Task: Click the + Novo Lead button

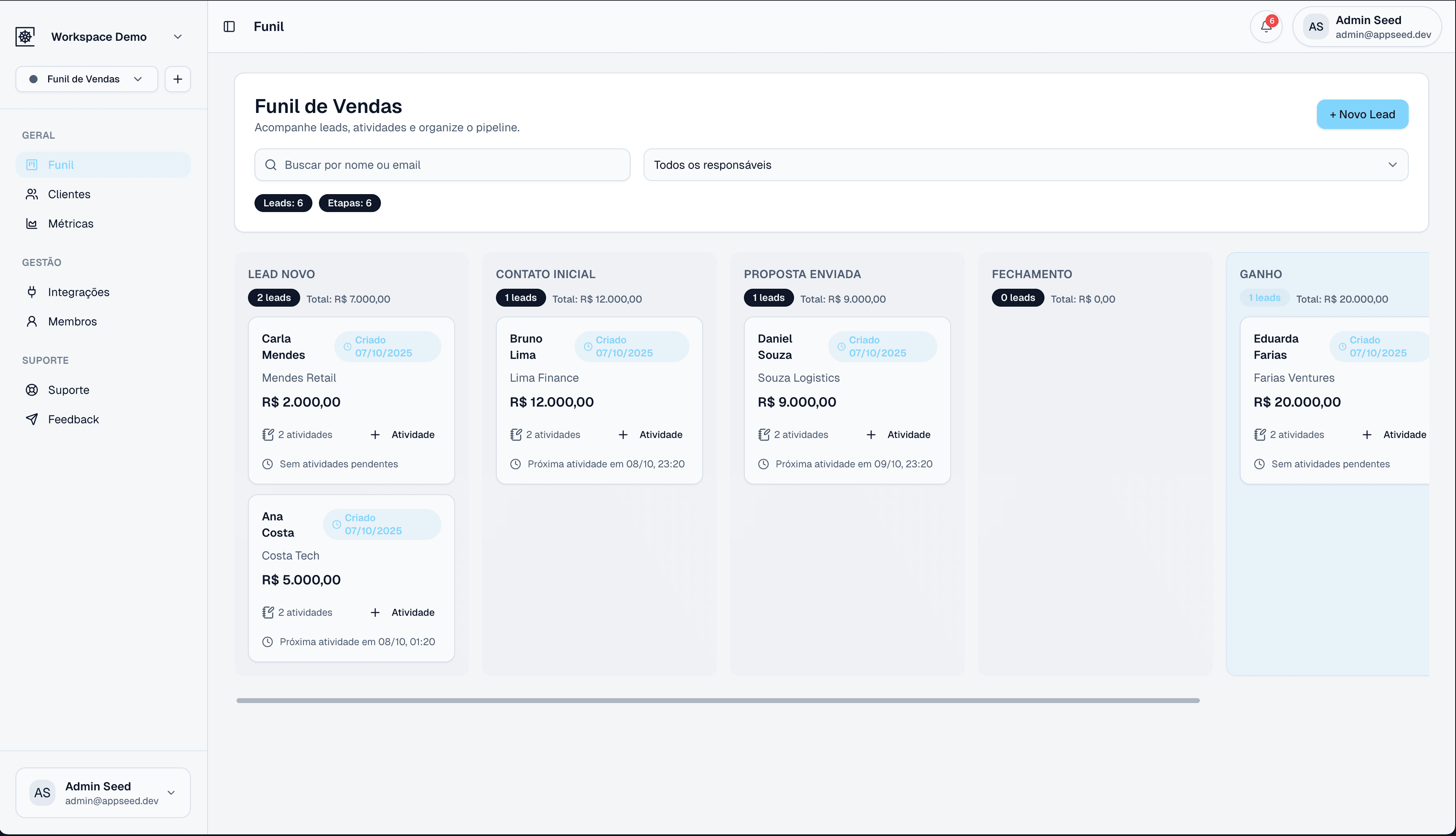Action: 1362,114
